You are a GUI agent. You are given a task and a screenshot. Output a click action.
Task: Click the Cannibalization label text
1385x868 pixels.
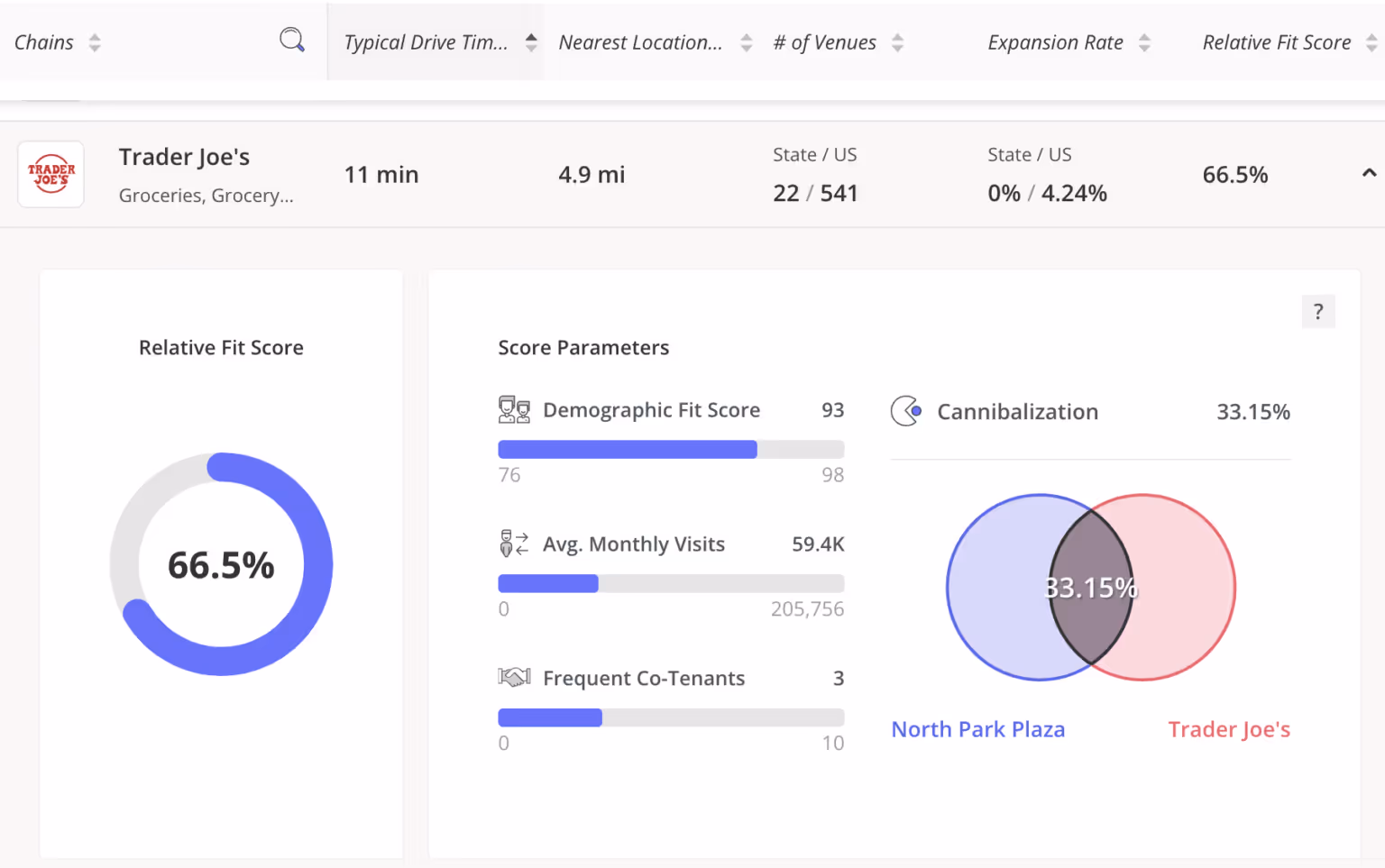click(1017, 412)
